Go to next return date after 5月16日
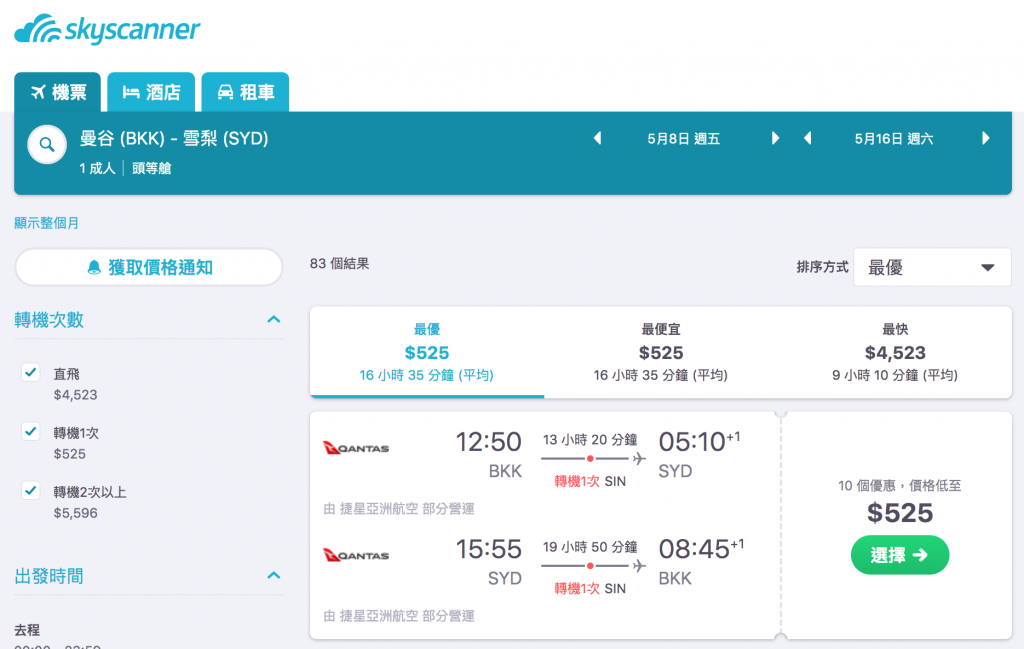Screen dimensions: 1024x649 (986, 138)
